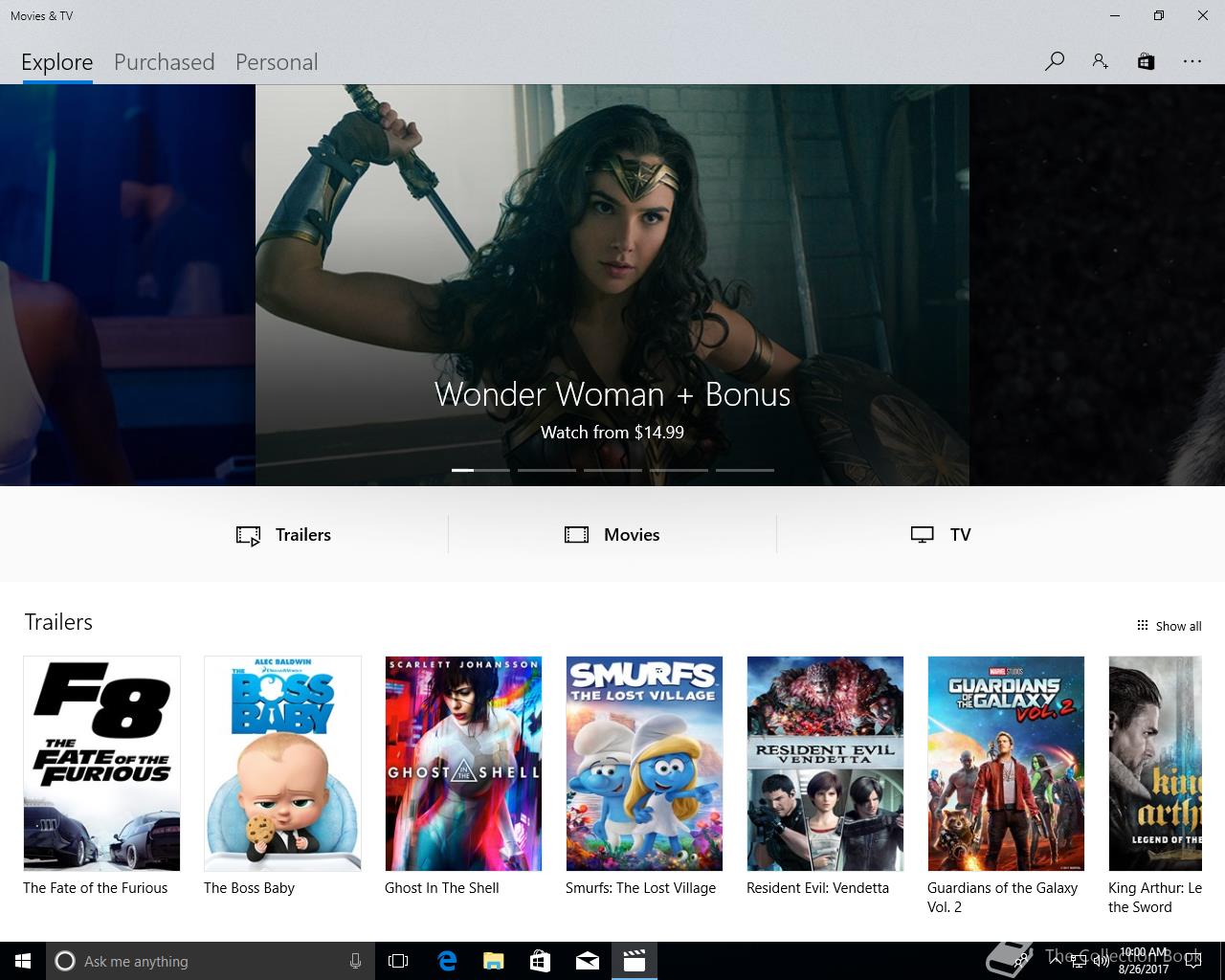
Task: Open the Store shopping bag icon
Action: pyautogui.click(x=1146, y=61)
